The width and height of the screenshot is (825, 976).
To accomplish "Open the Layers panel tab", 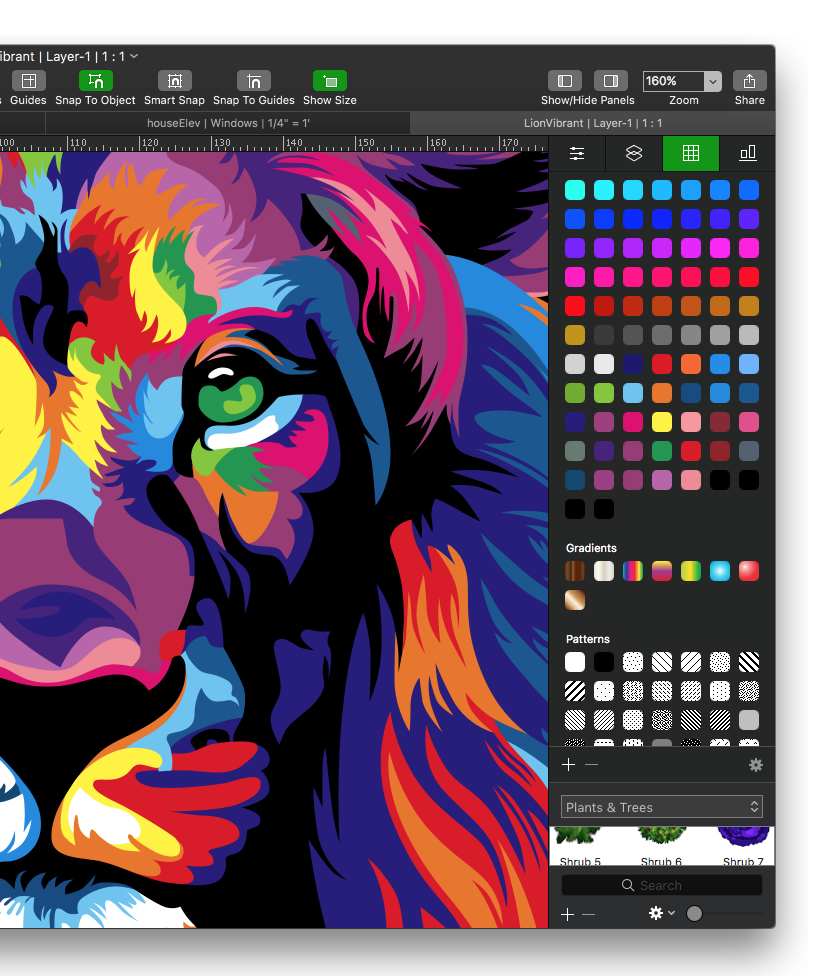I will [x=634, y=153].
